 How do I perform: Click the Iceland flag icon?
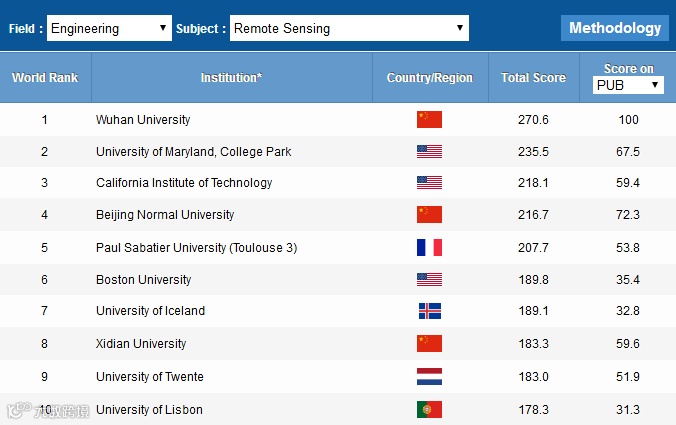(x=429, y=311)
